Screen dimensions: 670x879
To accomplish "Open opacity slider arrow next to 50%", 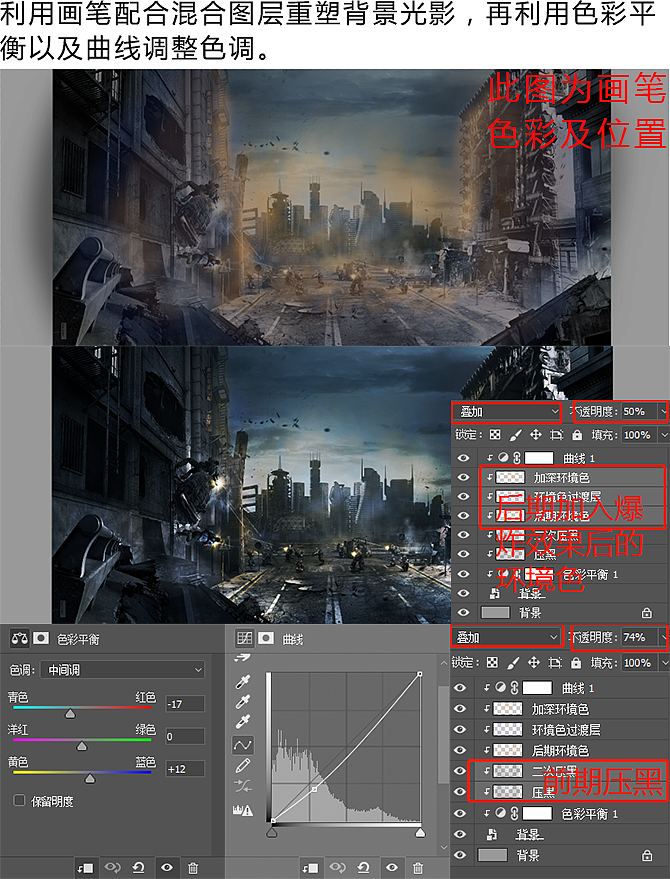I will coord(663,412).
